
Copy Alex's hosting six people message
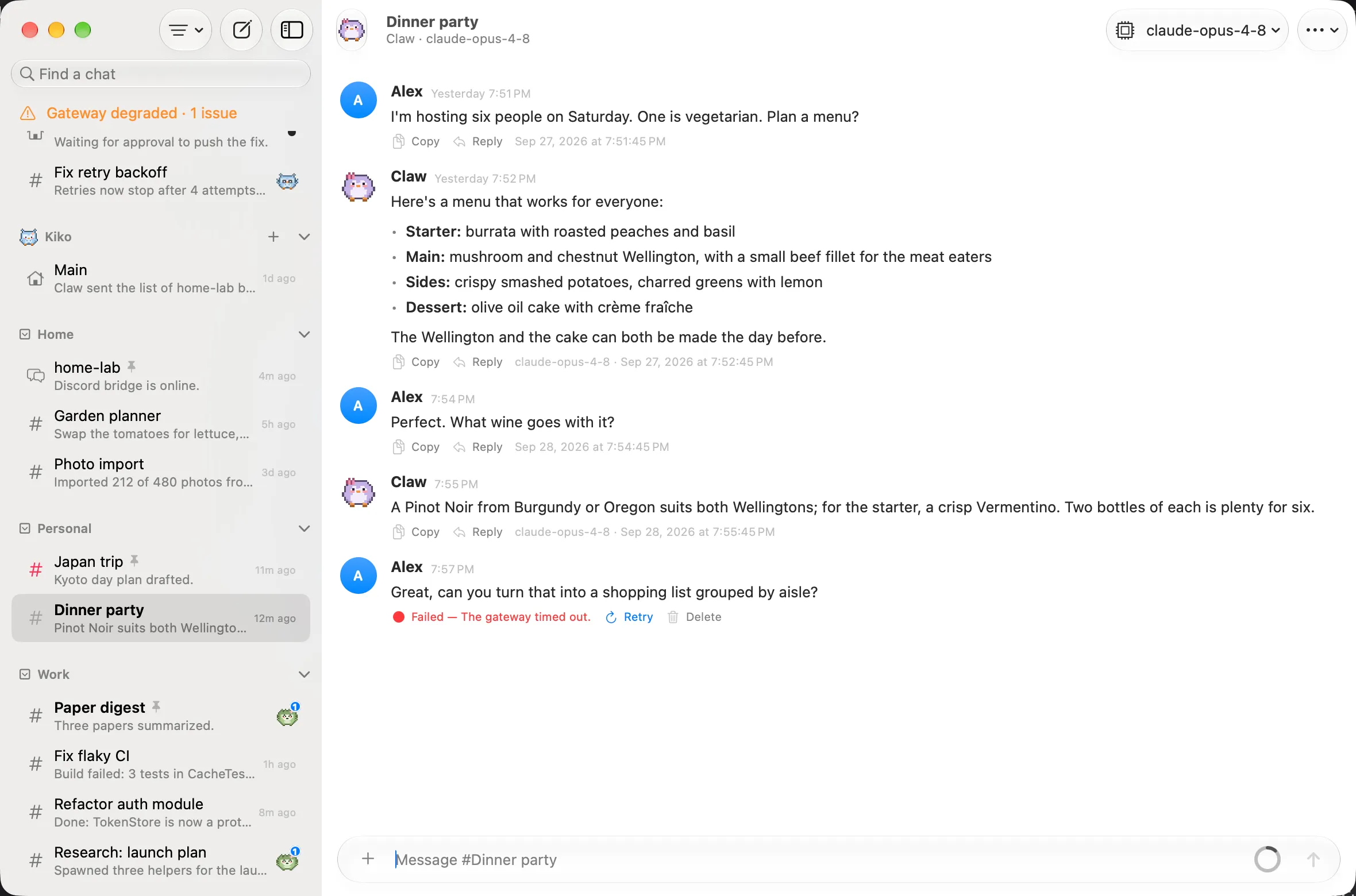[x=416, y=141]
